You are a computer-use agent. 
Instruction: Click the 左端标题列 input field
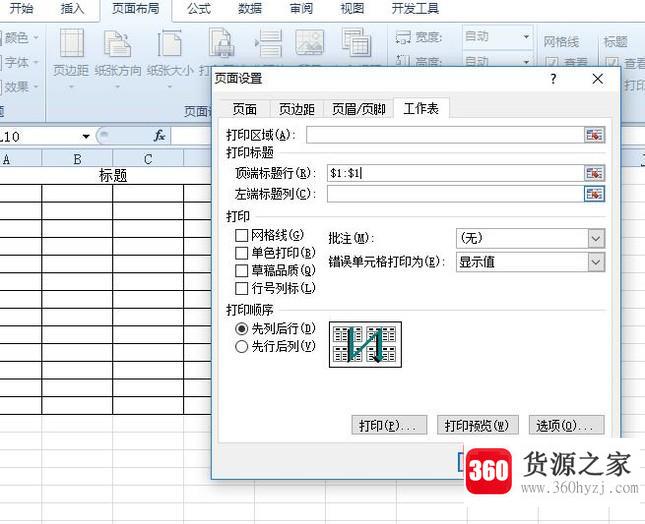pyautogui.click(x=455, y=194)
